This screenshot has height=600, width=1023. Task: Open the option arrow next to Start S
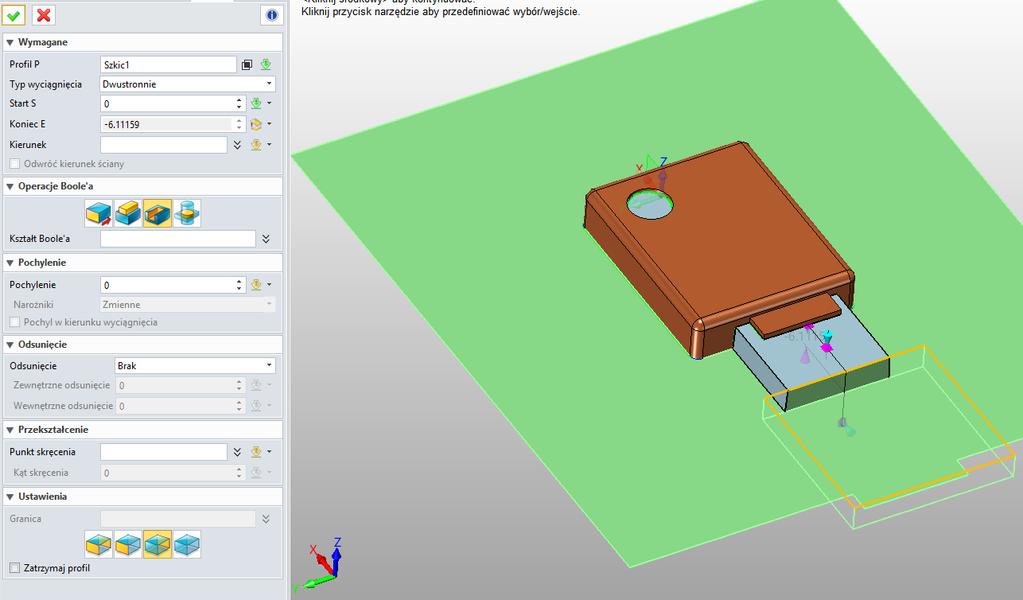pyautogui.click(x=269, y=104)
